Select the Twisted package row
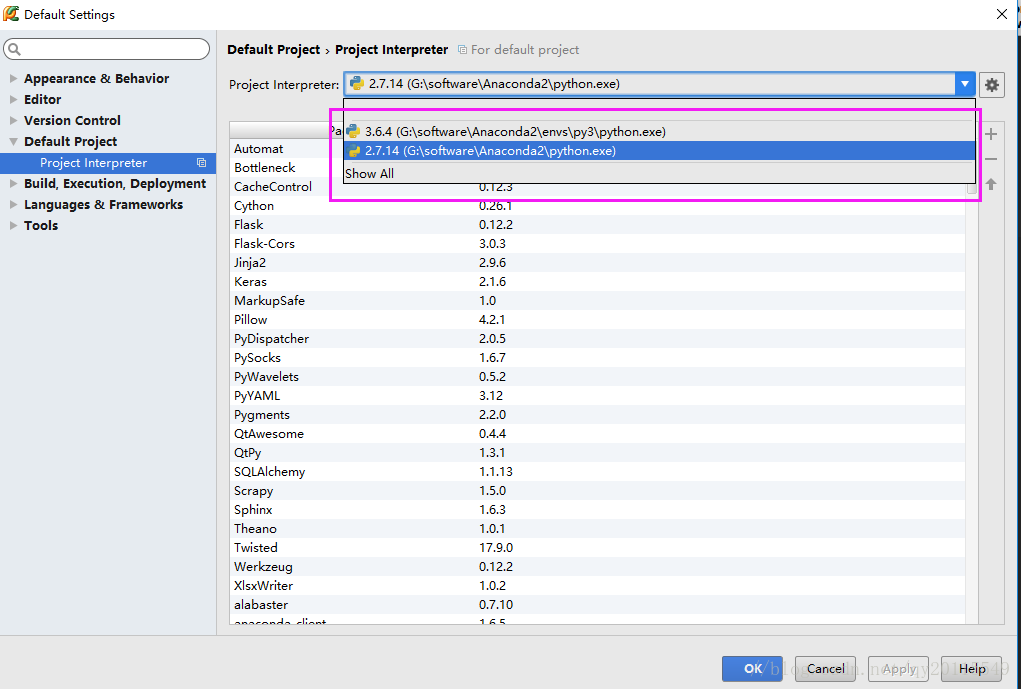 pos(597,548)
